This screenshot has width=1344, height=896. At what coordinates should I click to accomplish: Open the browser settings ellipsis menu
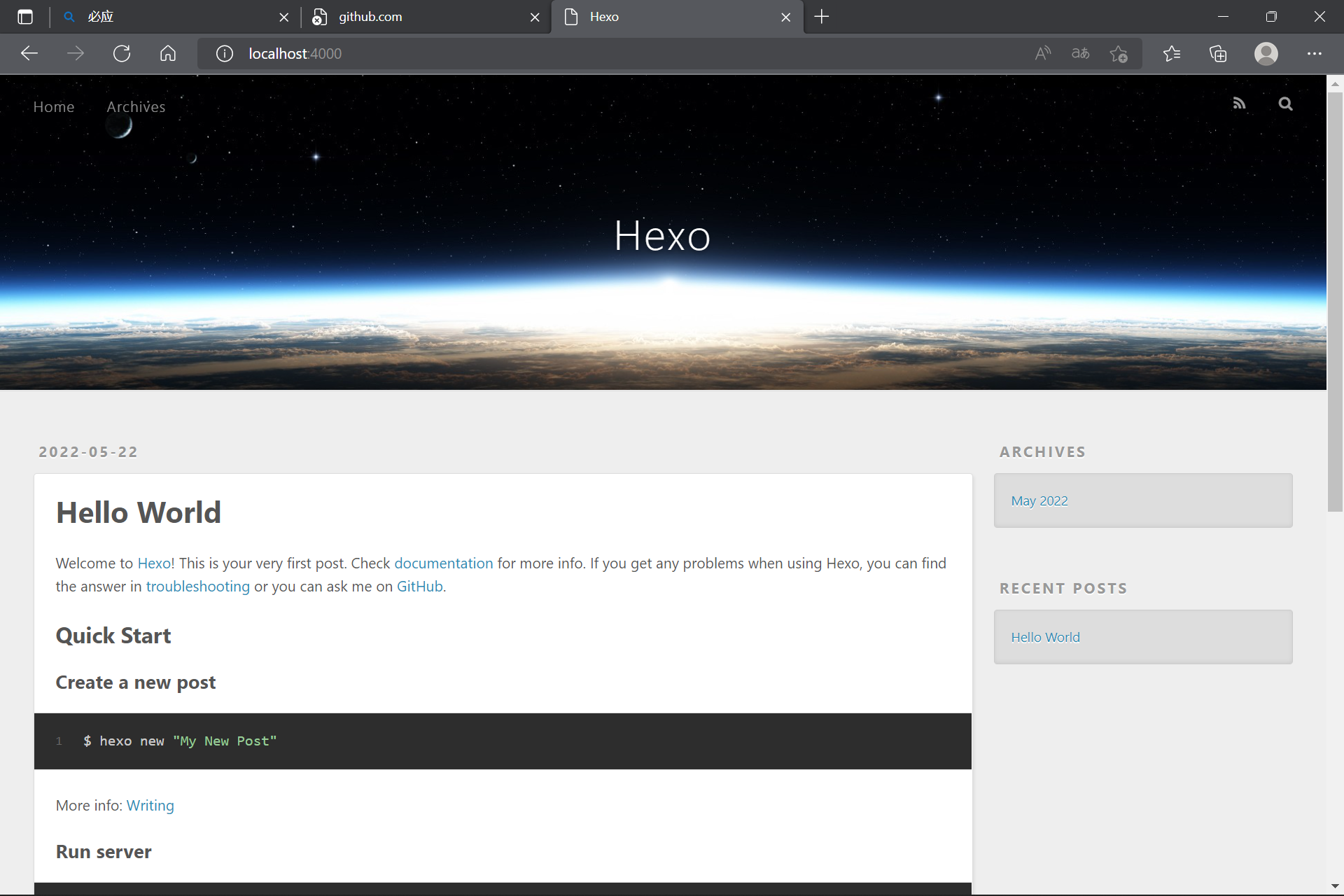pos(1314,54)
